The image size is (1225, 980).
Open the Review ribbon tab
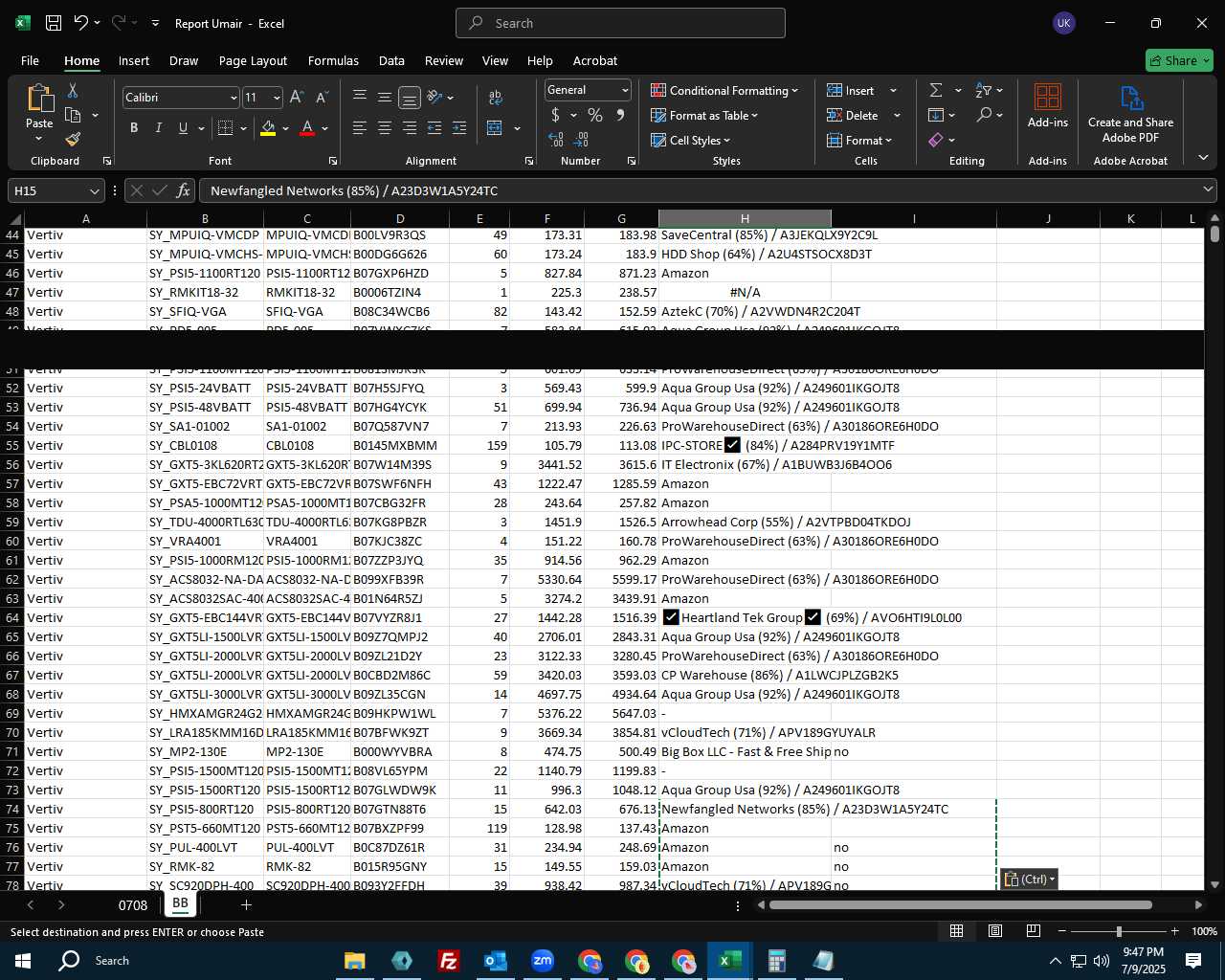[x=444, y=60]
